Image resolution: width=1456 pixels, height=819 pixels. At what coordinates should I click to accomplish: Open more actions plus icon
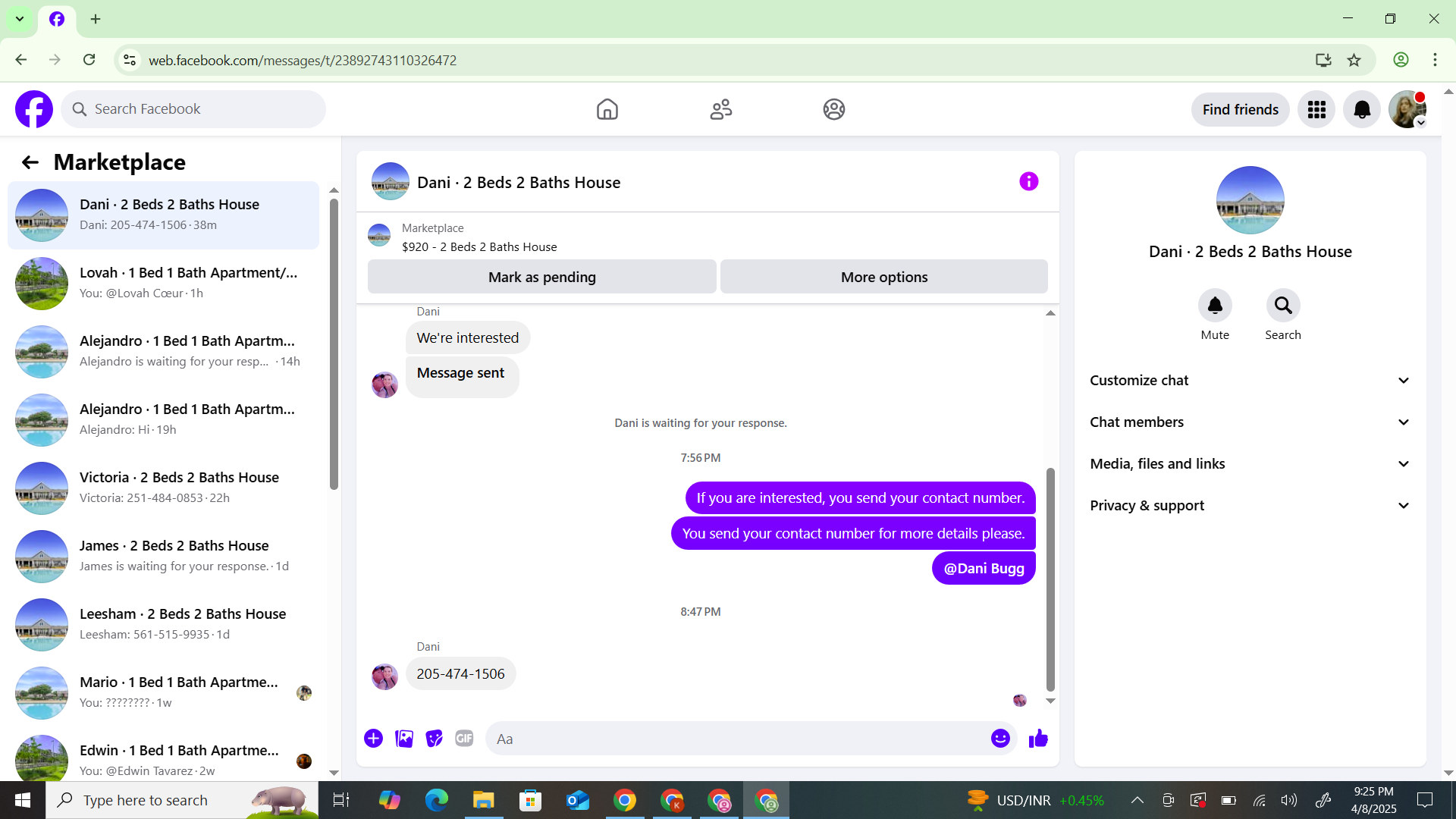(x=373, y=739)
